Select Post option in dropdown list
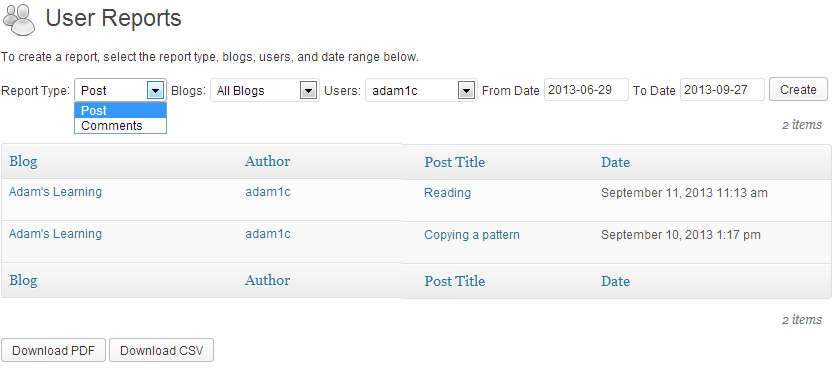 (120, 110)
